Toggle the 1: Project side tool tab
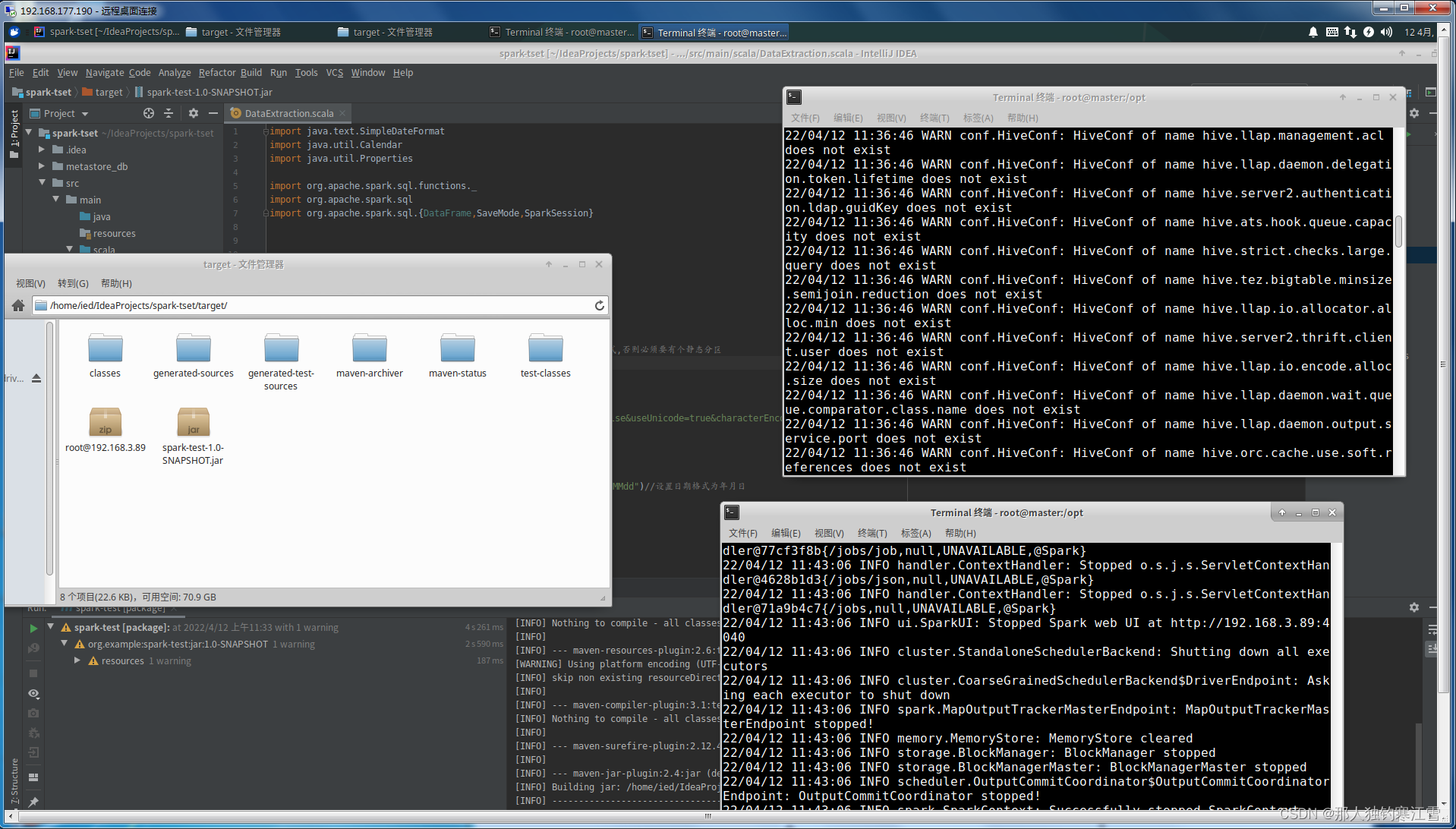The width and height of the screenshot is (1456, 829). pyautogui.click(x=14, y=134)
